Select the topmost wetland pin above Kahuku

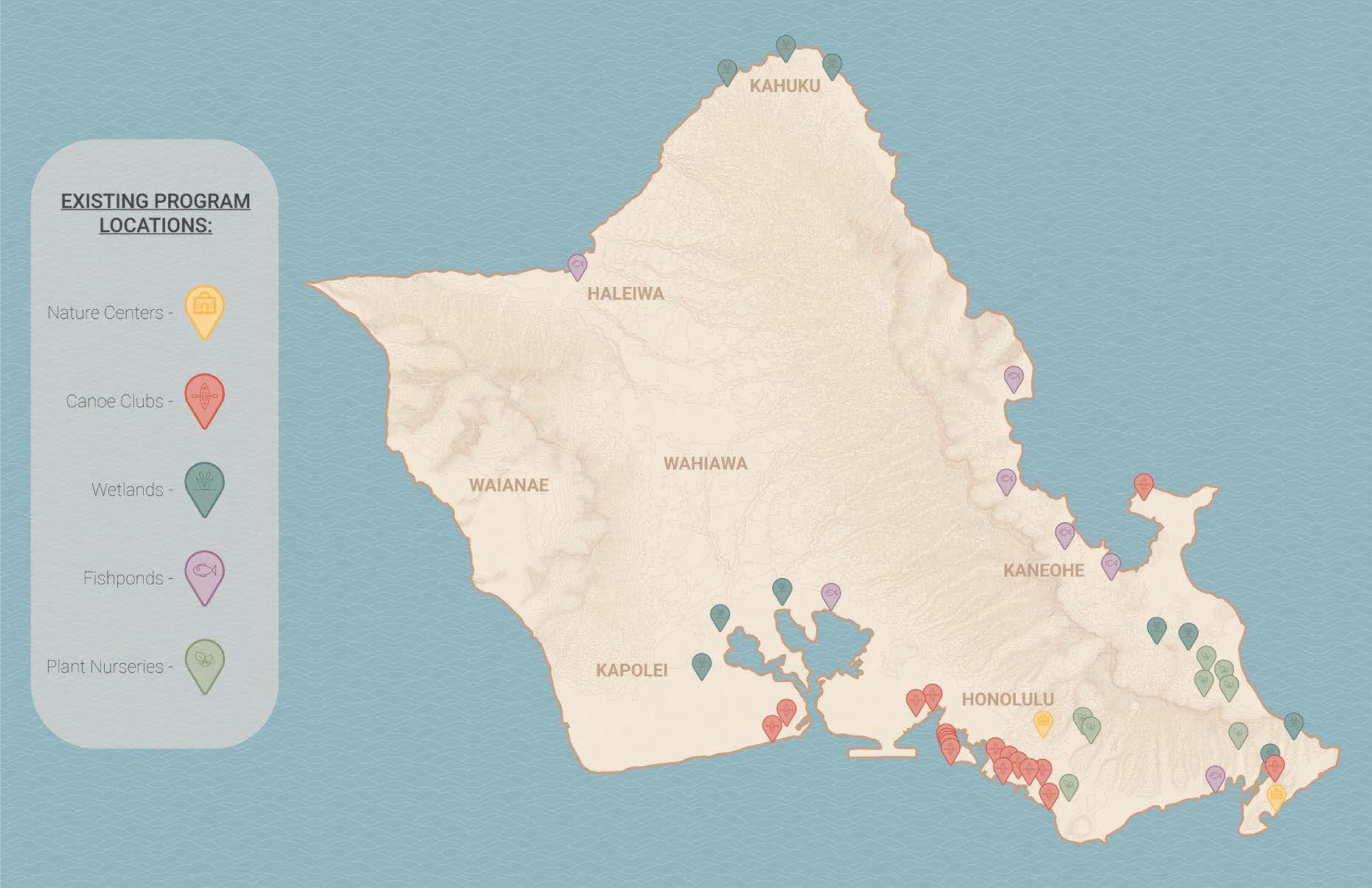click(787, 48)
